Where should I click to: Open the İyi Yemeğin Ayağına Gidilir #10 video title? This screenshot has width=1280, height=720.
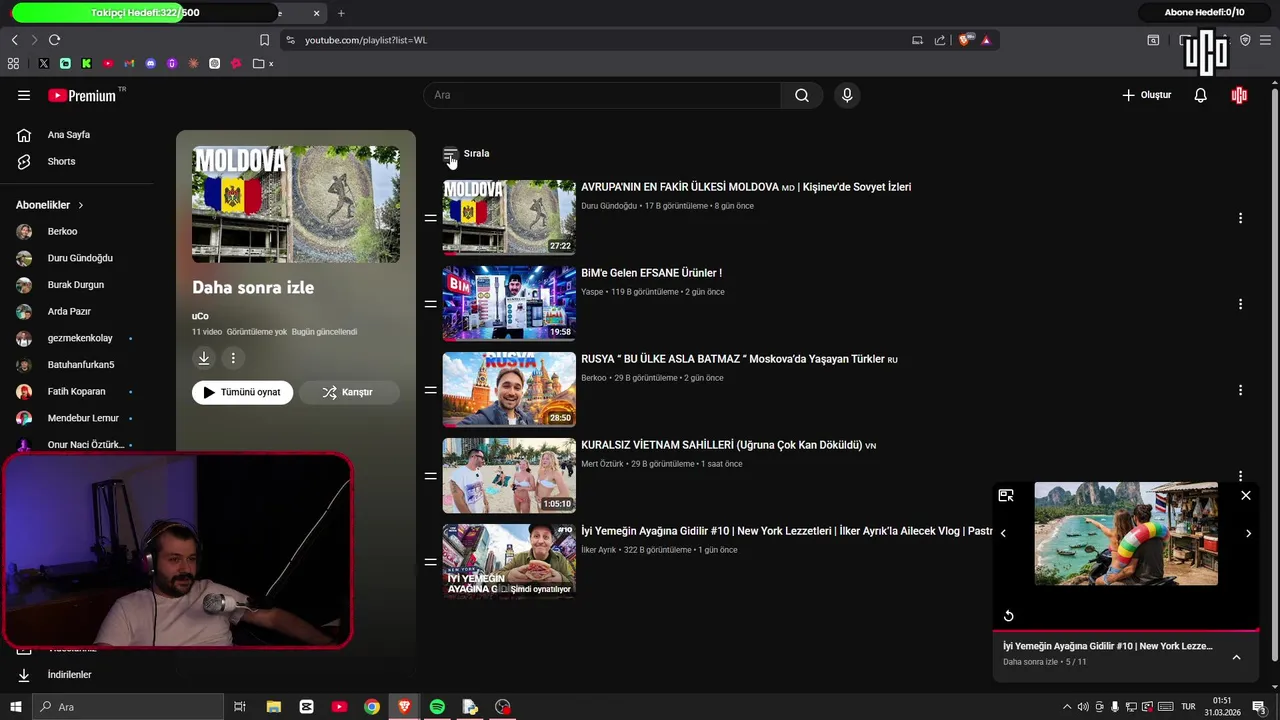pos(787,531)
